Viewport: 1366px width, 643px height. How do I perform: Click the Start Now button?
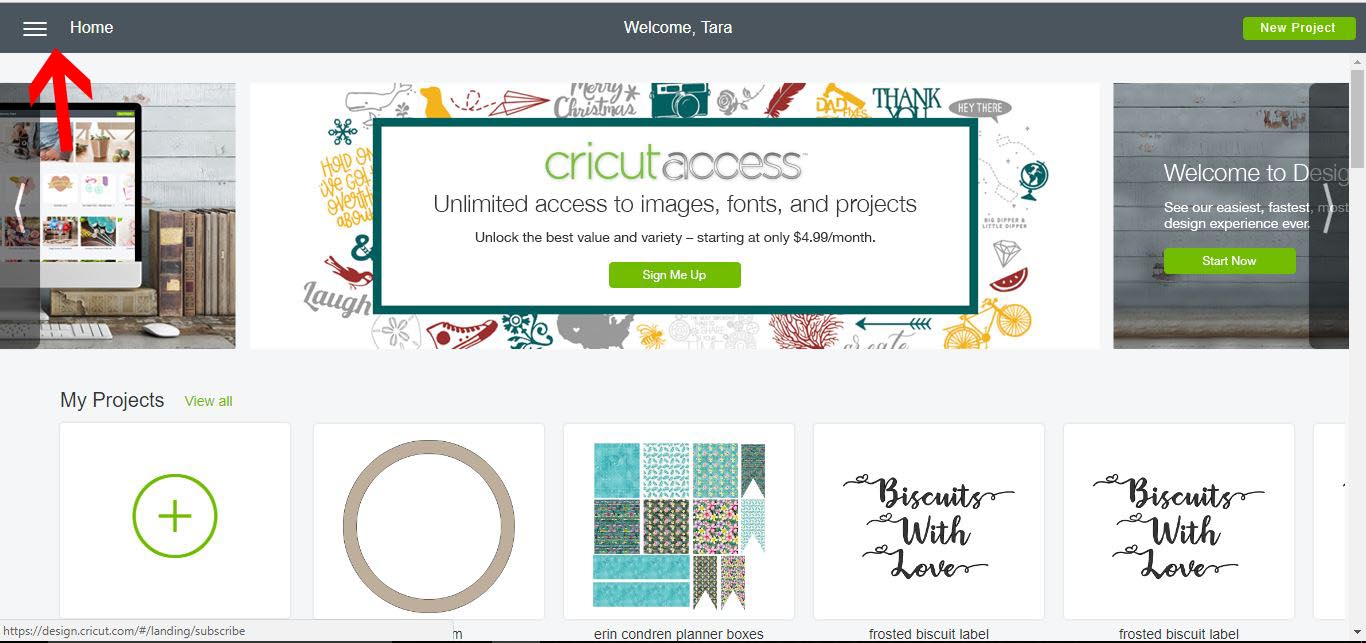coord(1229,261)
